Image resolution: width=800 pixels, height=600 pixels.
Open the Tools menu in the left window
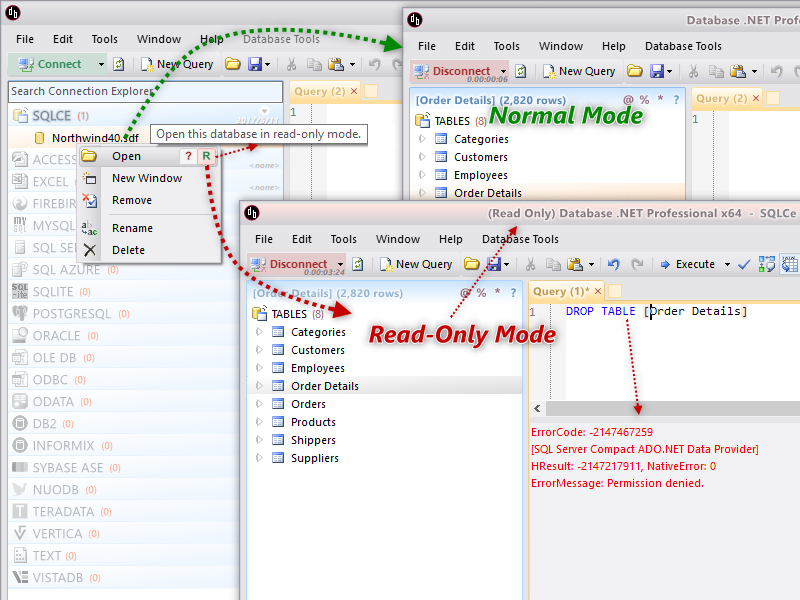point(105,39)
